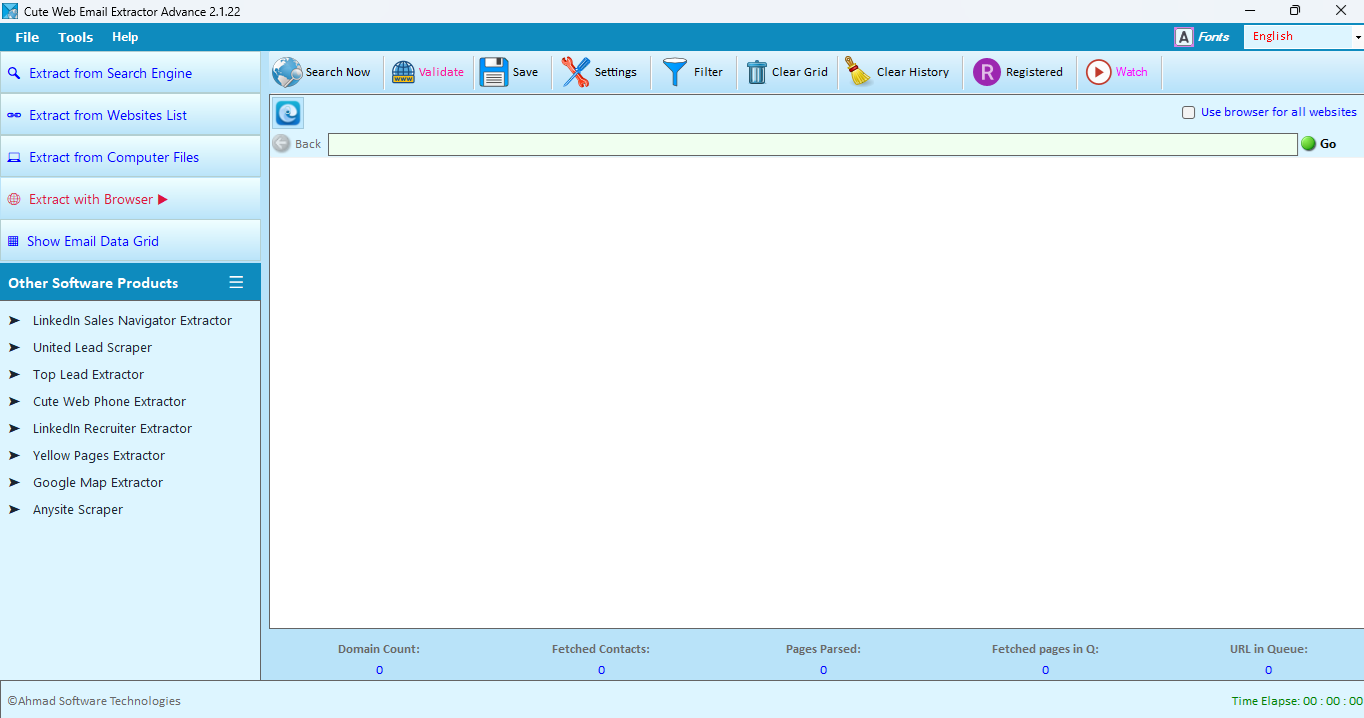This screenshot has height=718, width=1364.
Task: Enable Use browser for all websites checkbox
Action: (1189, 112)
